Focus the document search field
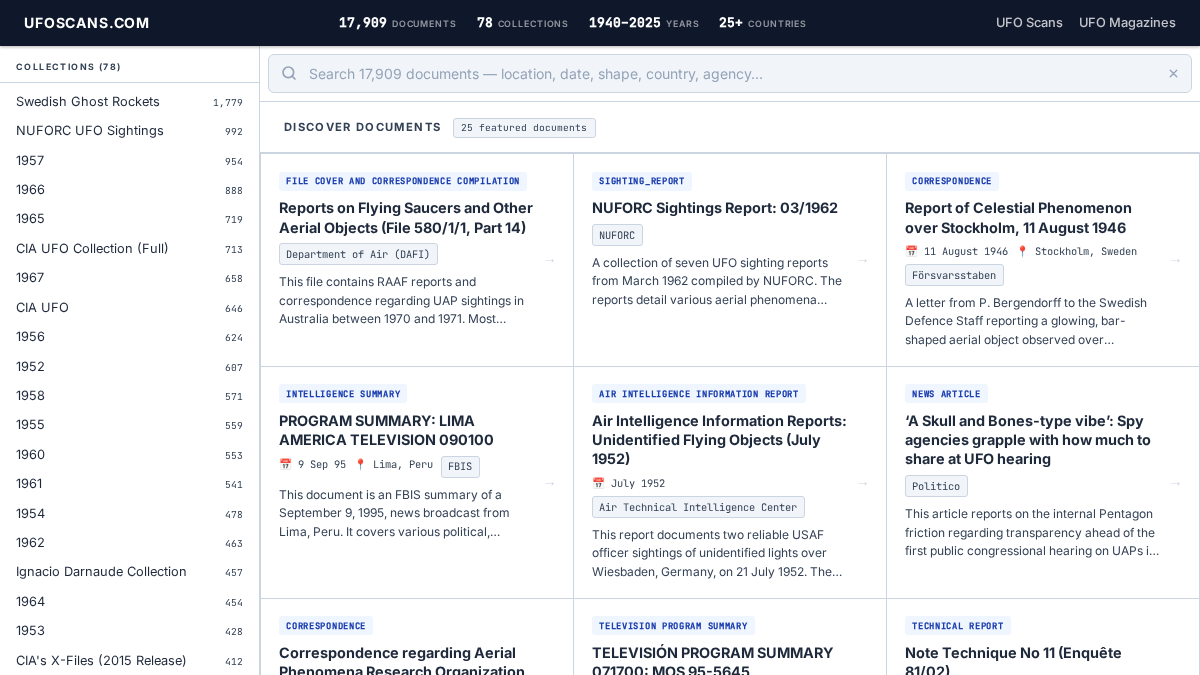This screenshot has width=1200, height=675. click(x=730, y=73)
